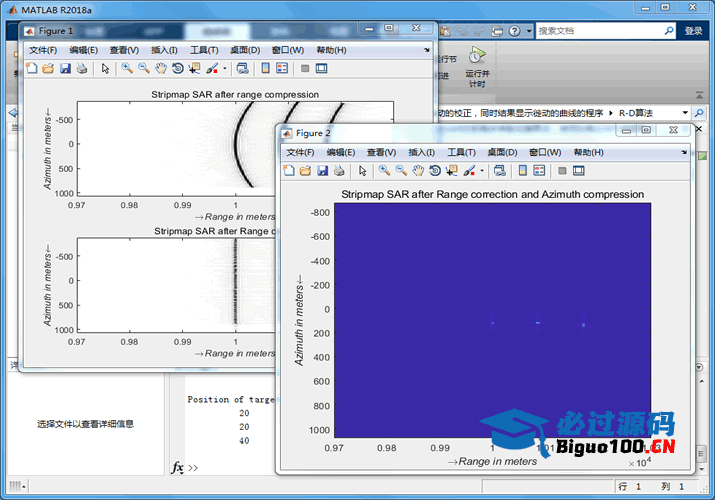Open 查看(V) menu in Figure 2
This screenshot has height=500, width=715.
381,152
